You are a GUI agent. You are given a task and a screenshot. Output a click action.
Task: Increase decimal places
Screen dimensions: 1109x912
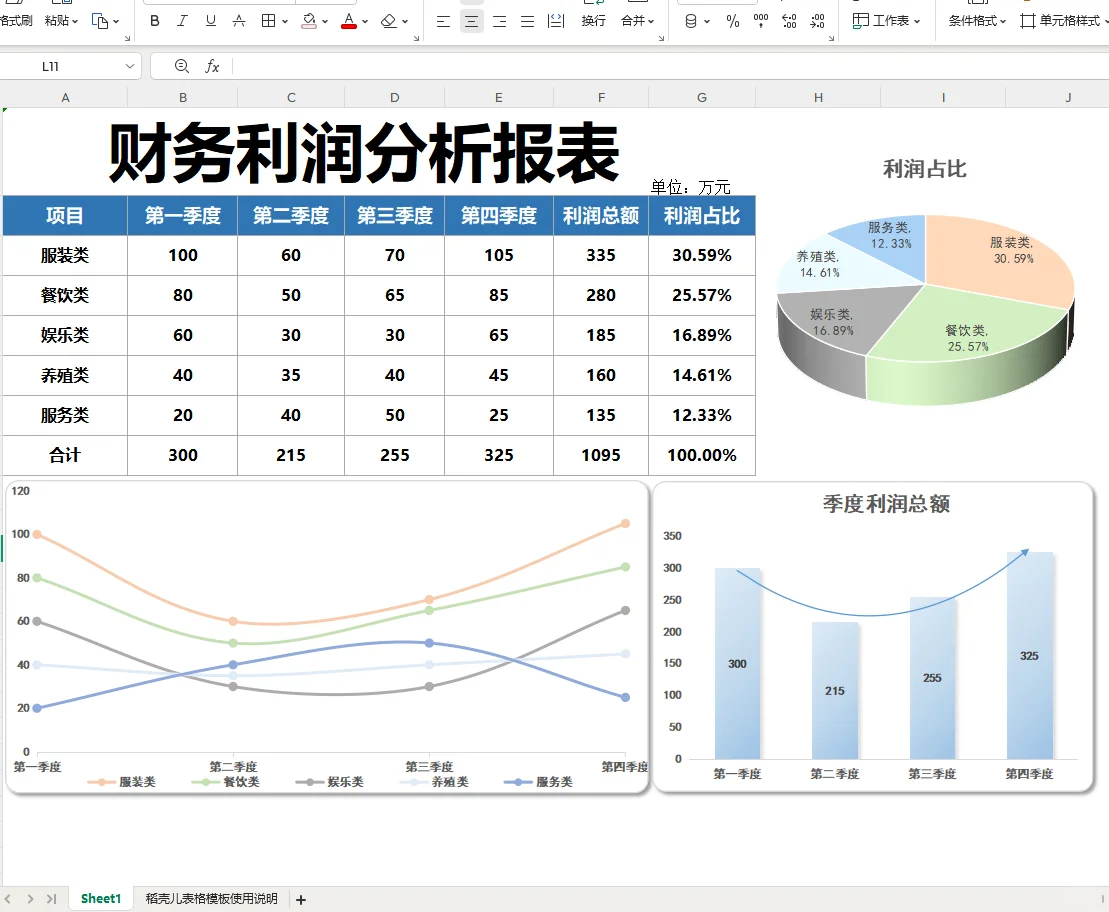(x=789, y=21)
